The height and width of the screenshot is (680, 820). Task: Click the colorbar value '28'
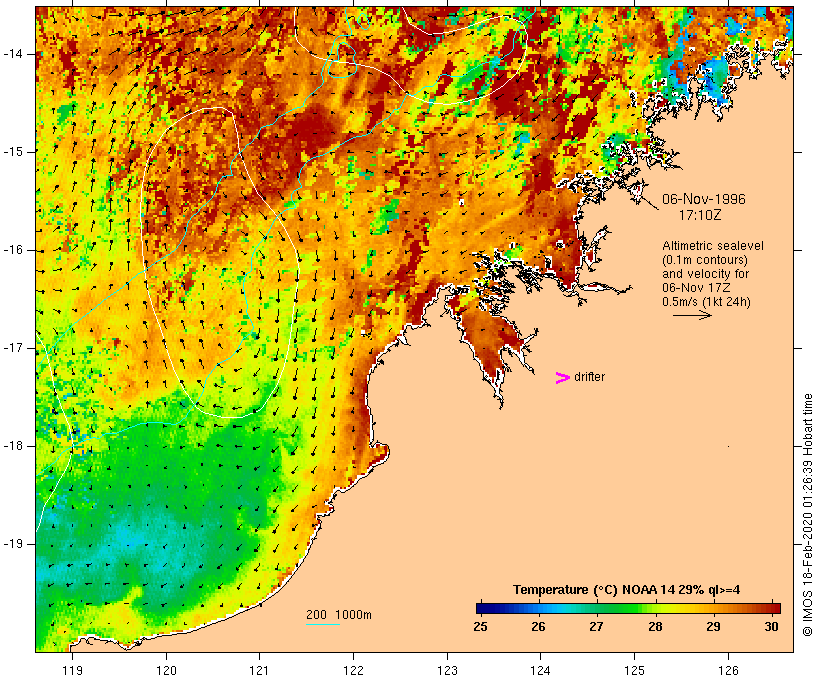(x=655, y=626)
